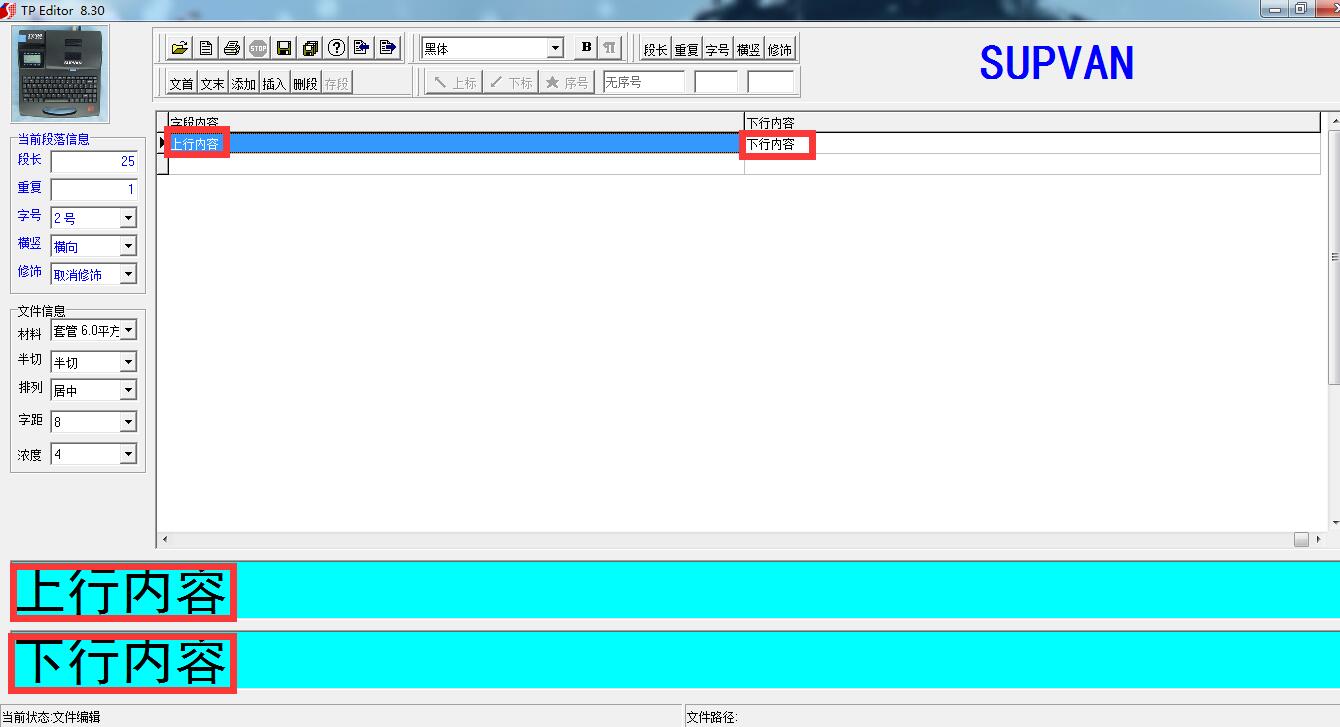This screenshot has width=1340, height=727.
Task: Create a new document with the page icon
Action: [206, 48]
